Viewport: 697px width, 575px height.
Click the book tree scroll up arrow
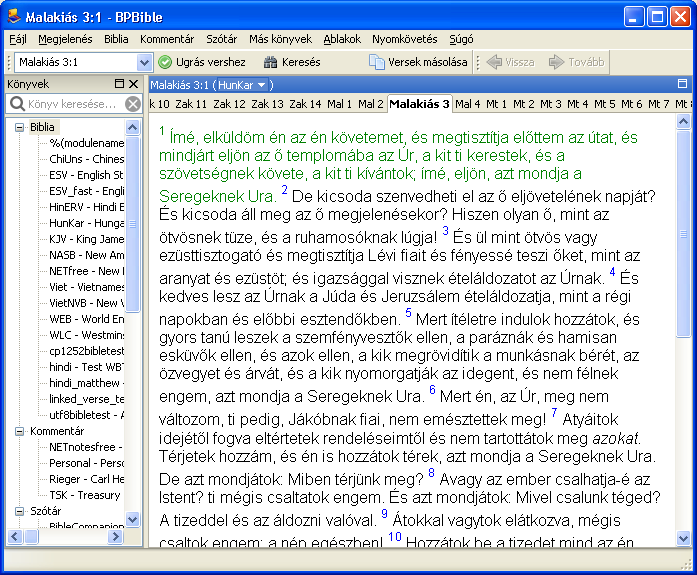[132, 128]
